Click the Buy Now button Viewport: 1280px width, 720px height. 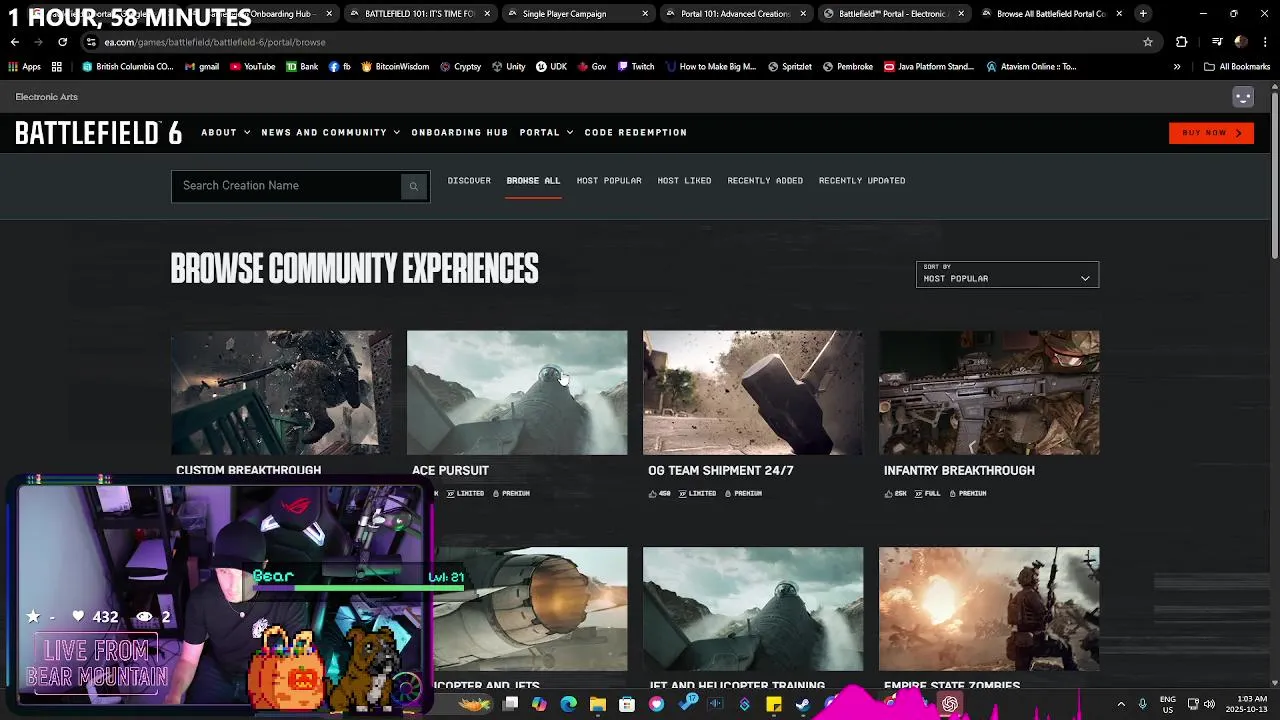point(1211,133)
